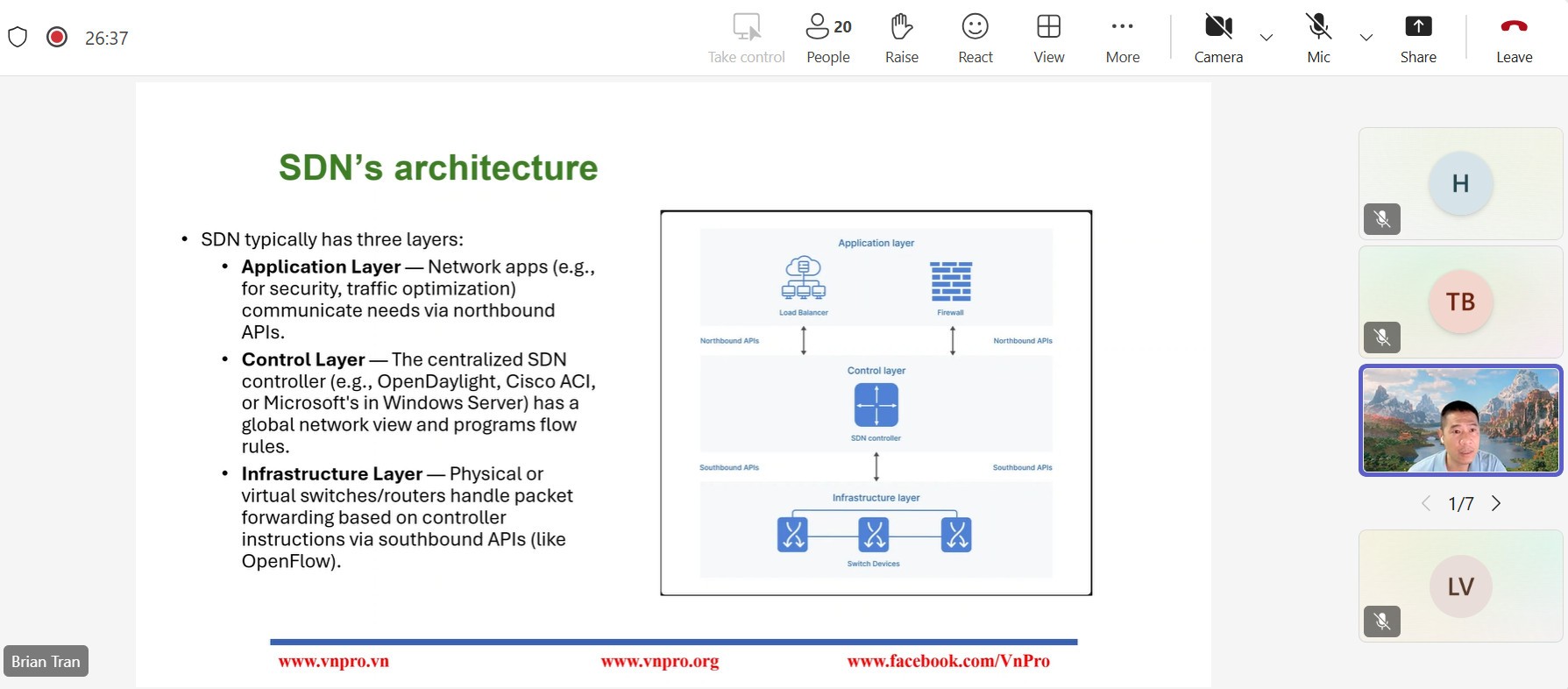1568x689 pixels.
Task: Select participant tile LV
Action: (1460, 586)
